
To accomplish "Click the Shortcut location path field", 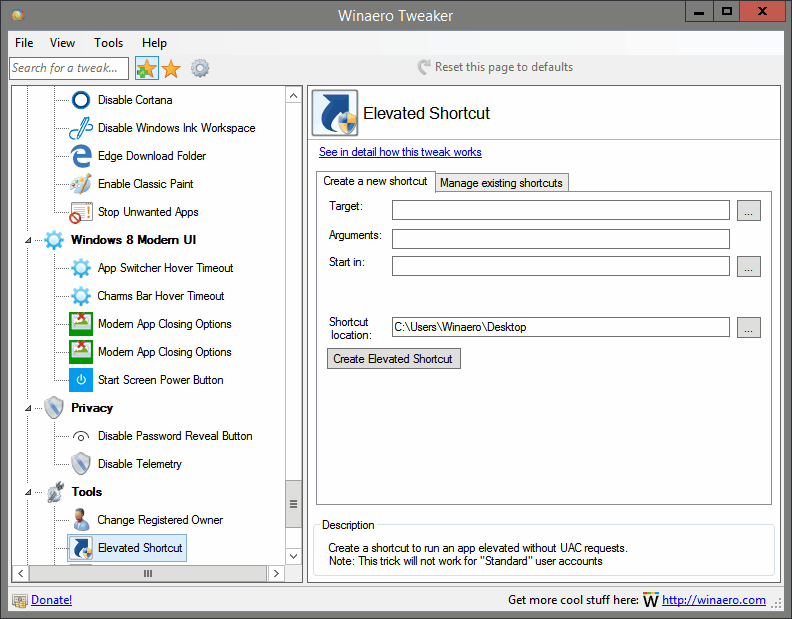I will point(561,327).
